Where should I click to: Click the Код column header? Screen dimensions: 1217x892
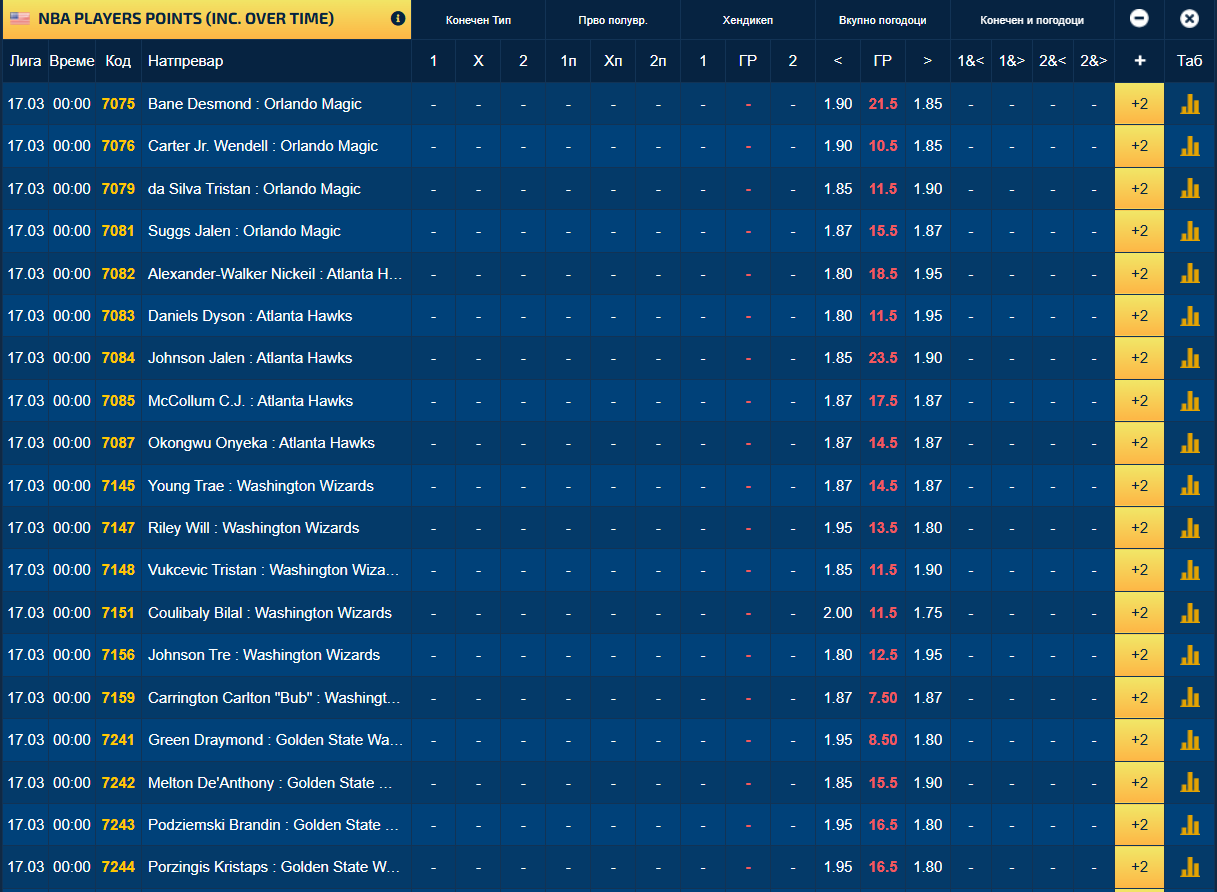[x=118, y=61]
